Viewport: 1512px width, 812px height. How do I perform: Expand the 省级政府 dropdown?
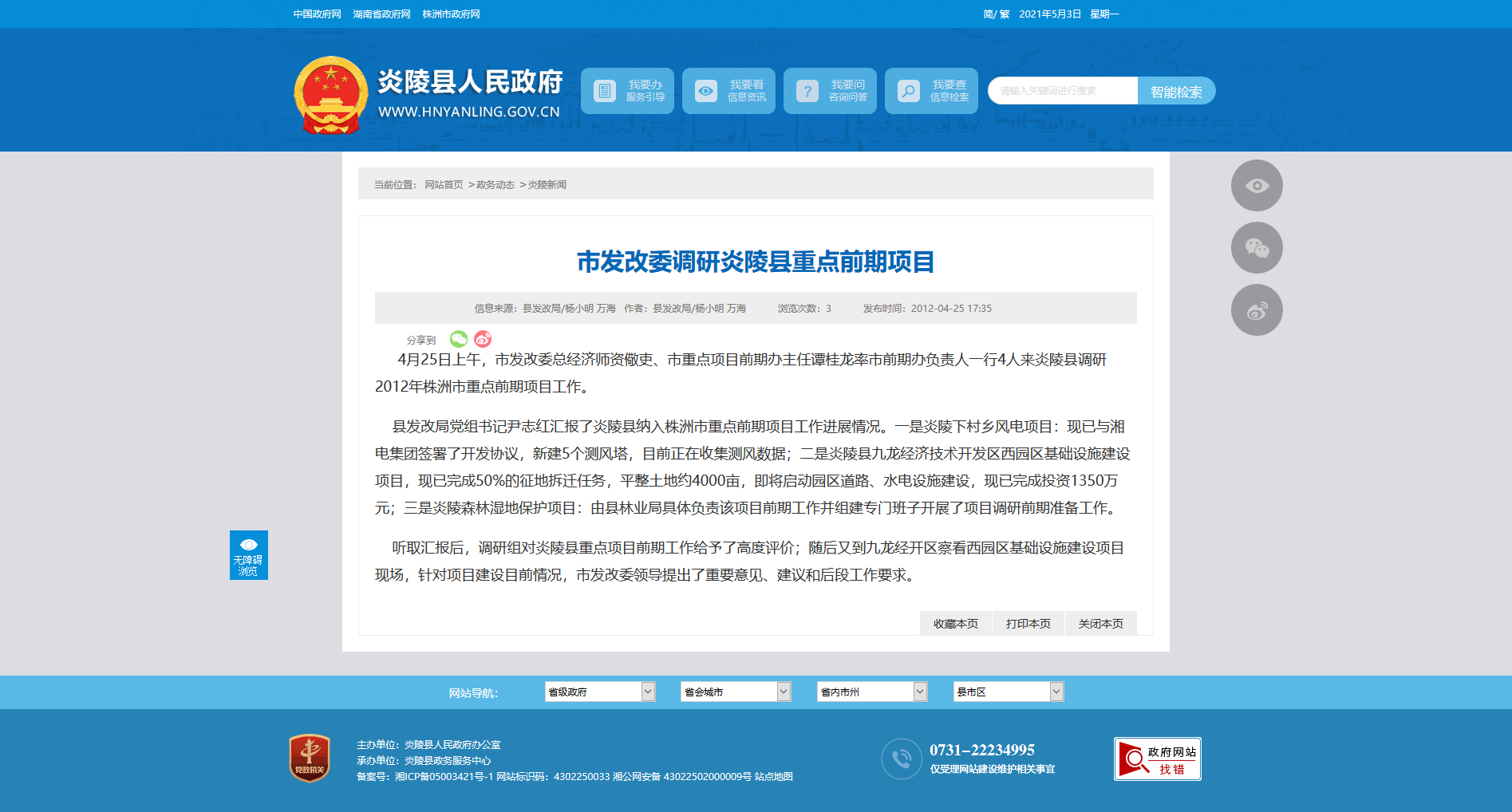(600, 692)
